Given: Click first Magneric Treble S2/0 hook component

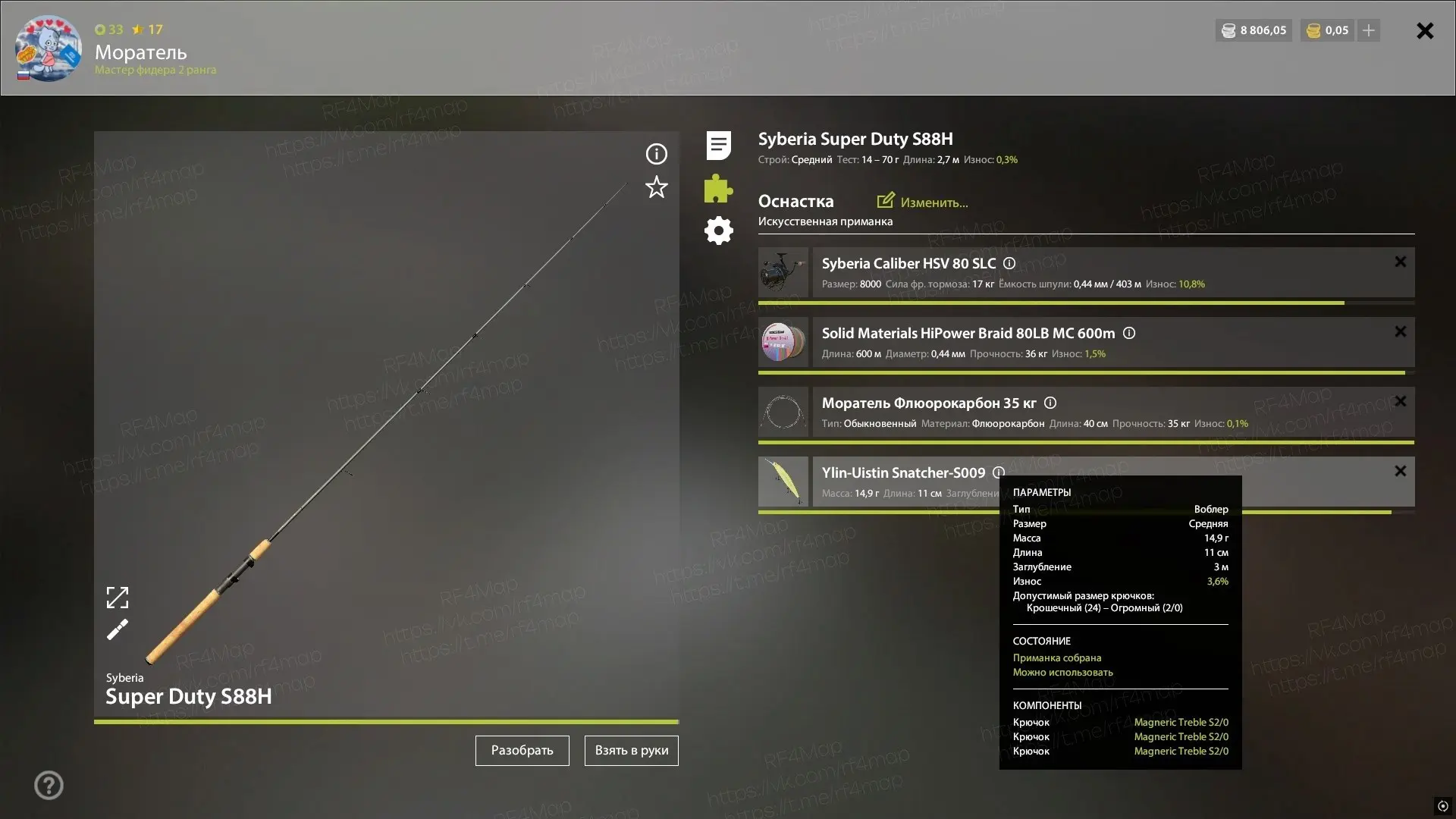Looking at the screenshot, I should [1181, 722].
